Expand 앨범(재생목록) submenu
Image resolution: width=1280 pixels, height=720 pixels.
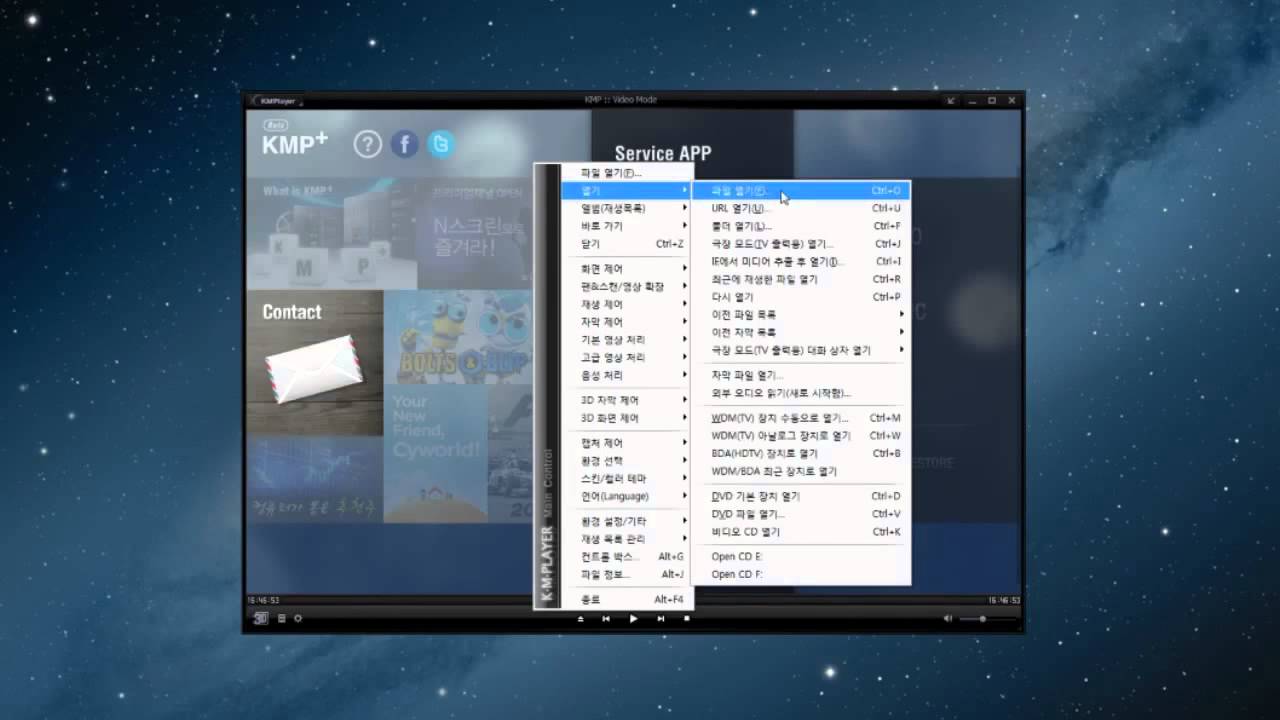[x=626, y=208]
